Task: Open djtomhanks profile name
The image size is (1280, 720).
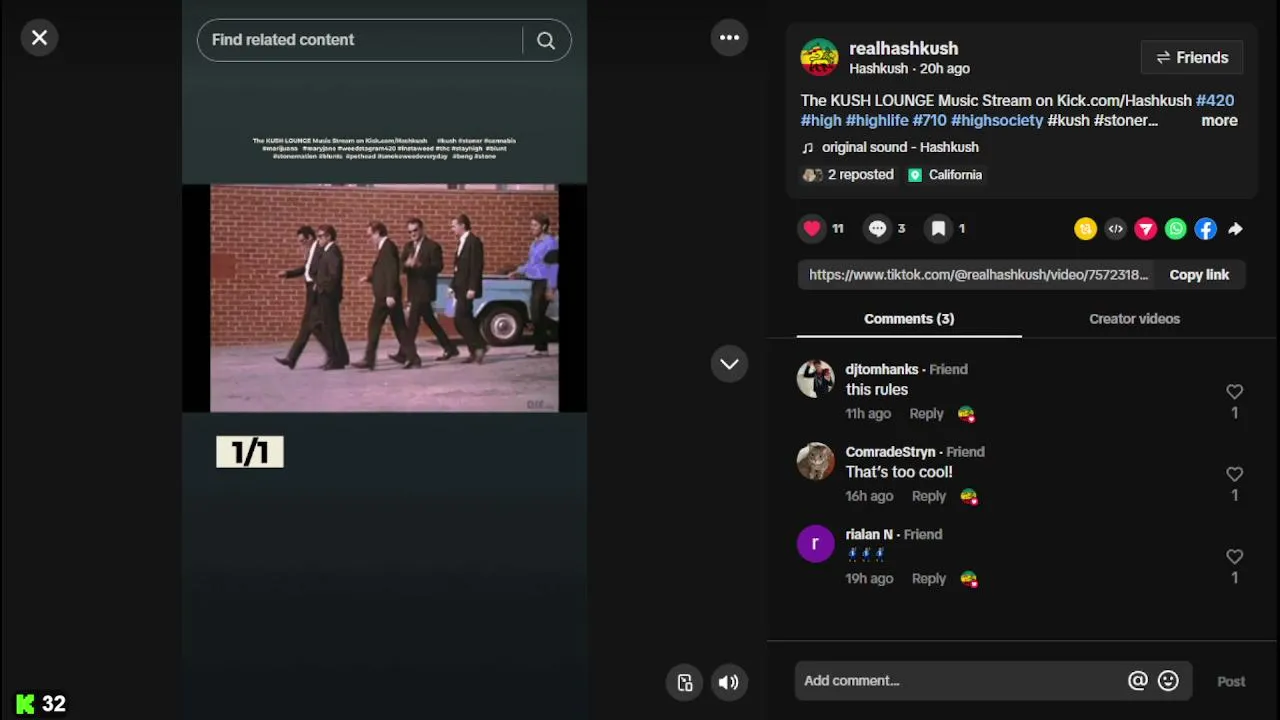Action: point(881,370)
